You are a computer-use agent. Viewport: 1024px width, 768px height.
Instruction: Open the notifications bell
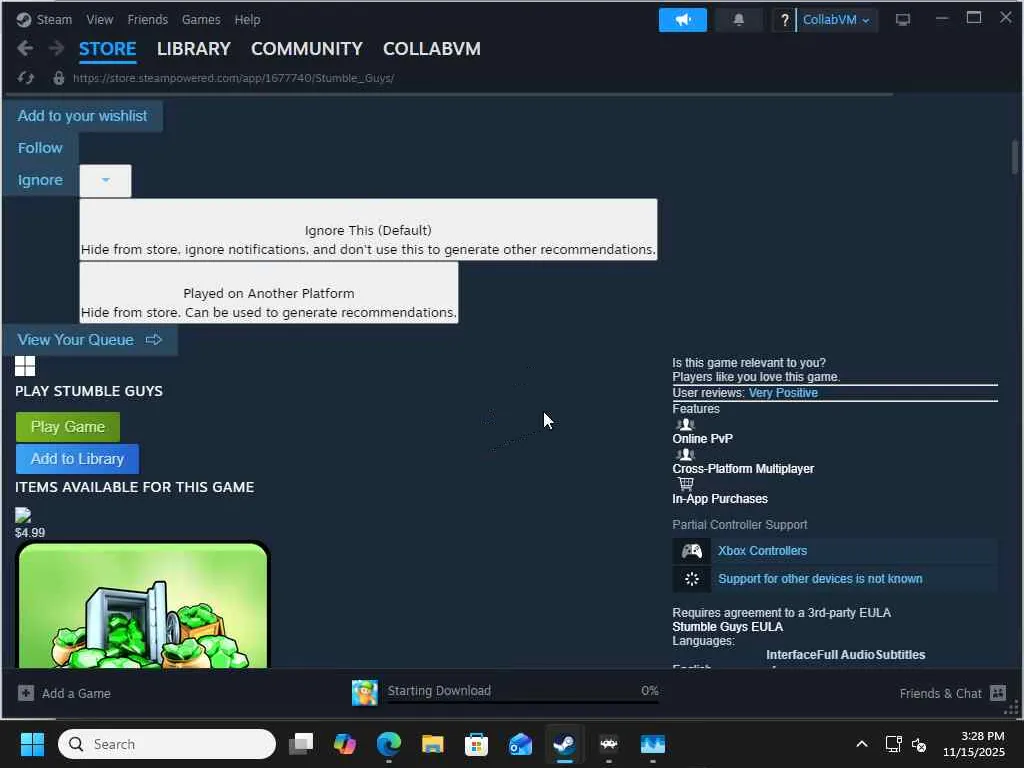pos(739,20)
